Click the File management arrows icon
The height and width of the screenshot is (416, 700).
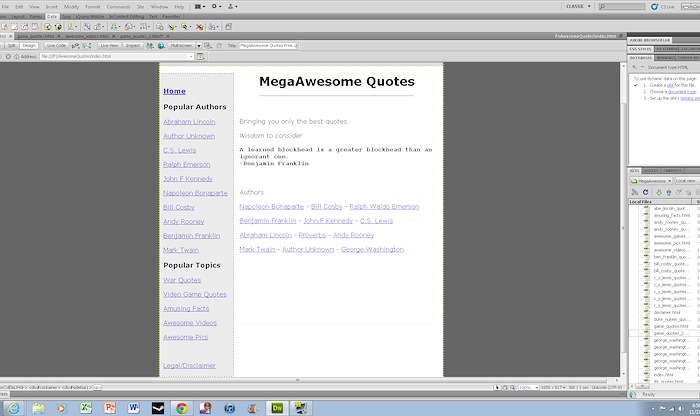coord(150,46)
